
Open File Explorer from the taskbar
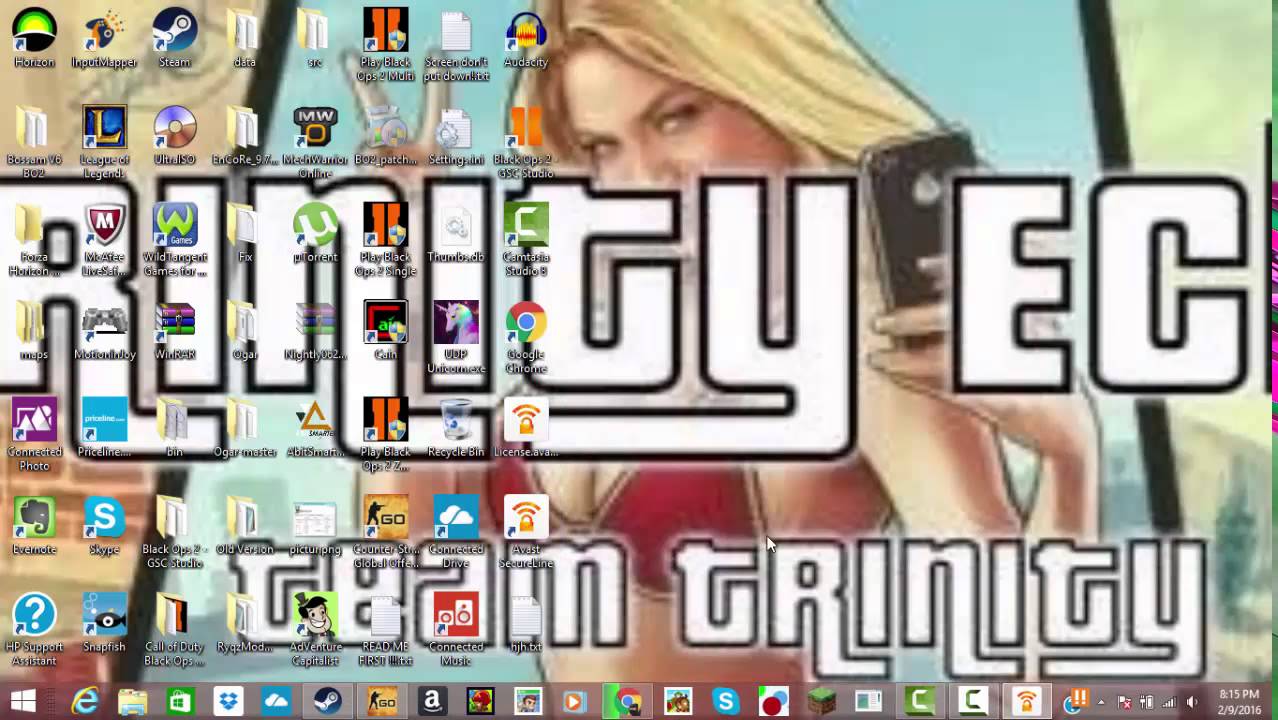(133, 701)
